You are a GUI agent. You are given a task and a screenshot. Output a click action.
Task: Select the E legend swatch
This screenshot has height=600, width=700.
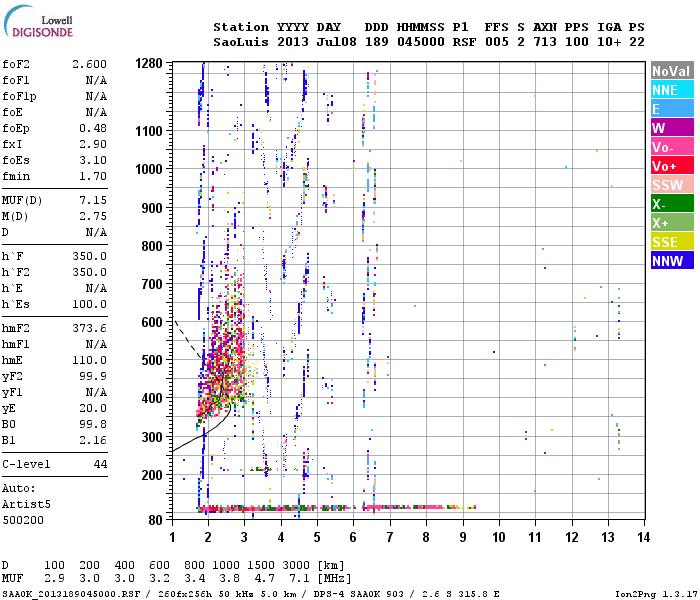(x=672, y=108)
